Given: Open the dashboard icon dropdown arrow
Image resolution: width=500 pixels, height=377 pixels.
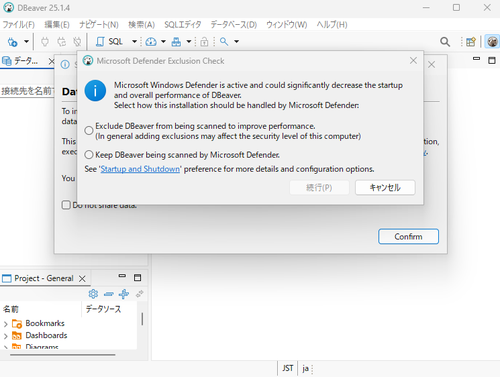Looking at the screenshot, I should click(163, 42).
